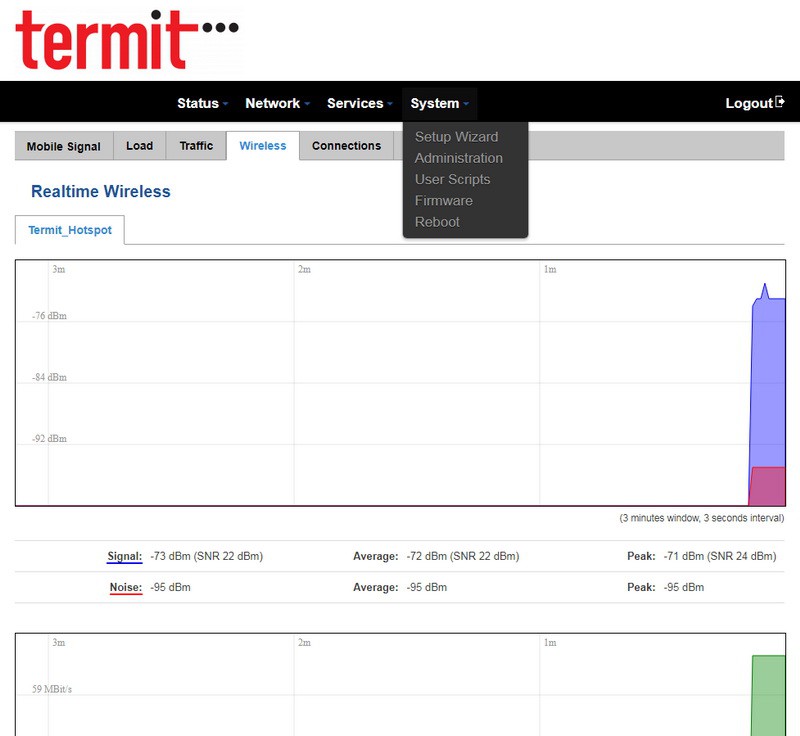The height and width of the screenshot is (736, 800).
Task: Expand the Network dropdown menu
Action: click(x=277, y=103)
